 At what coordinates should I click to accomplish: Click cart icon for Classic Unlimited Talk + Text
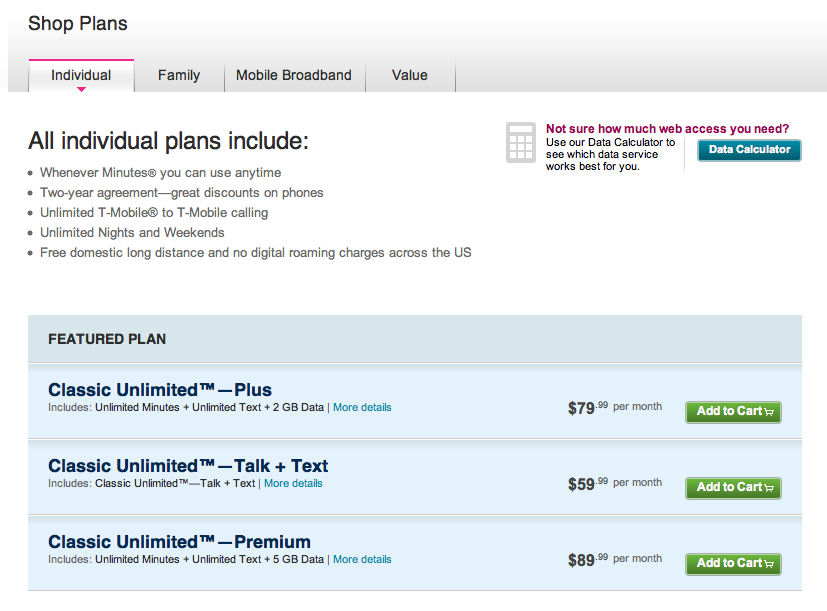(x=771, y=488)
